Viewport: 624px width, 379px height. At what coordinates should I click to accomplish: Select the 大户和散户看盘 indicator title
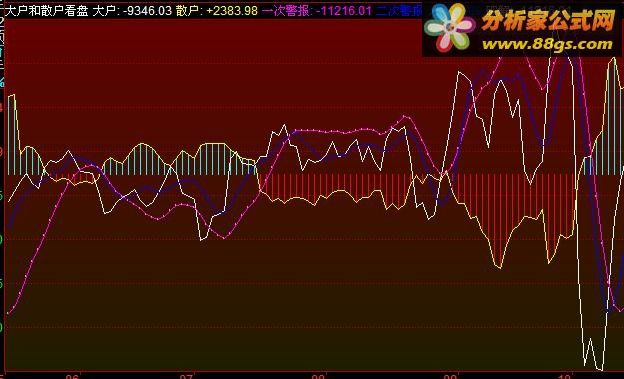[x=47, y=10]
